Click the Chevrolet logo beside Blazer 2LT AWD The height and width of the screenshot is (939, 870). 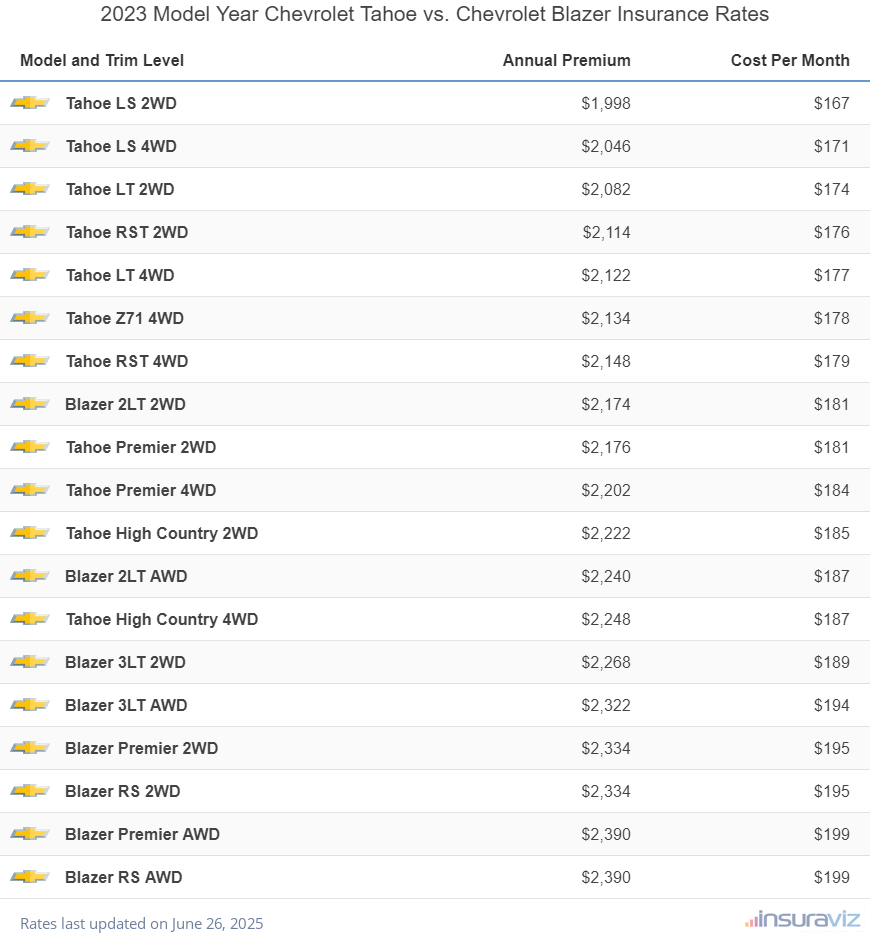click(x=29, y=576)
